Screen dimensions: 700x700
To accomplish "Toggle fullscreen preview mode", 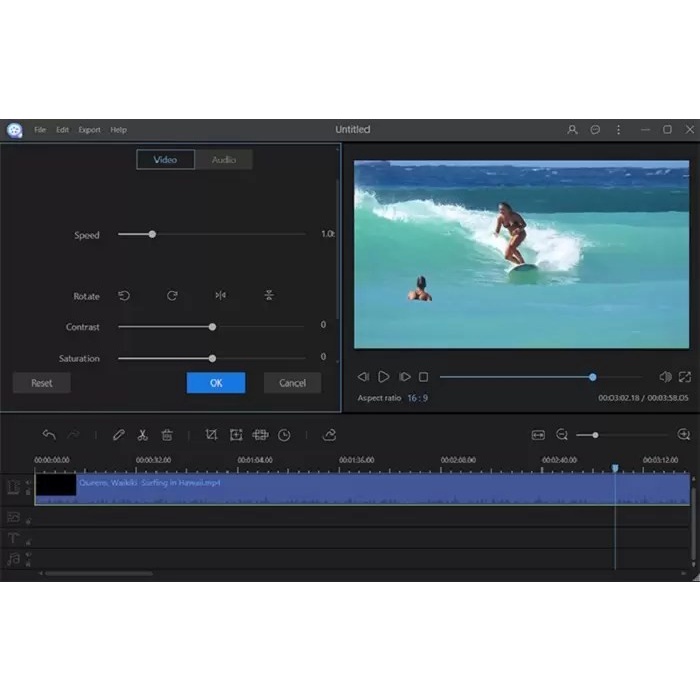I will (685, 377).
